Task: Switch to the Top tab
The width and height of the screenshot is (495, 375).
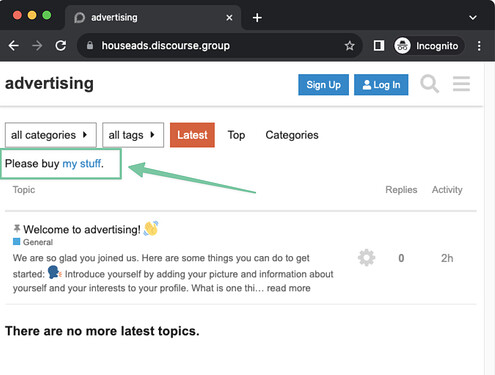Action: tap(236, 135)
